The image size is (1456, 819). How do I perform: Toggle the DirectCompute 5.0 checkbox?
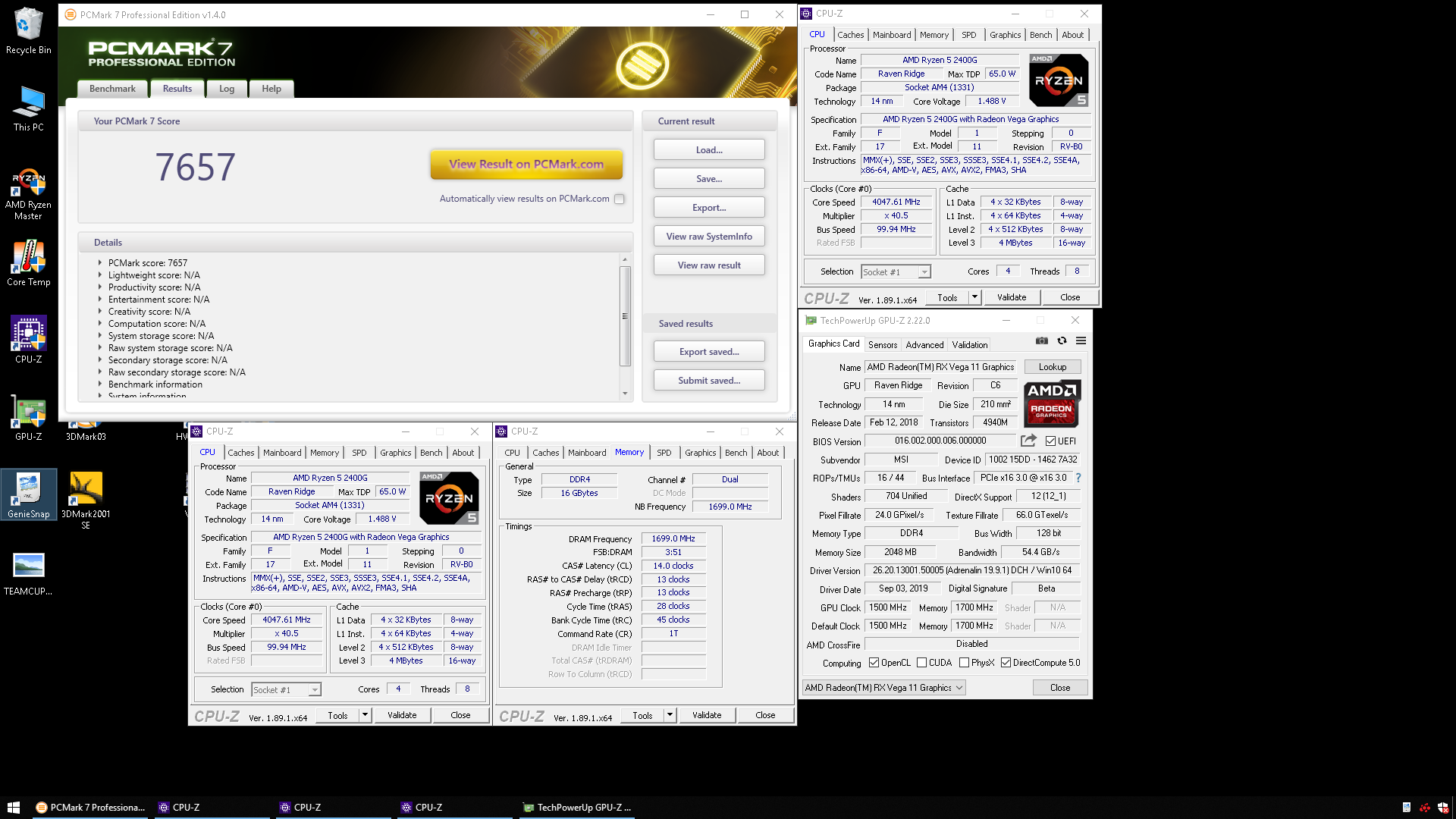[x=1006, y=663]
